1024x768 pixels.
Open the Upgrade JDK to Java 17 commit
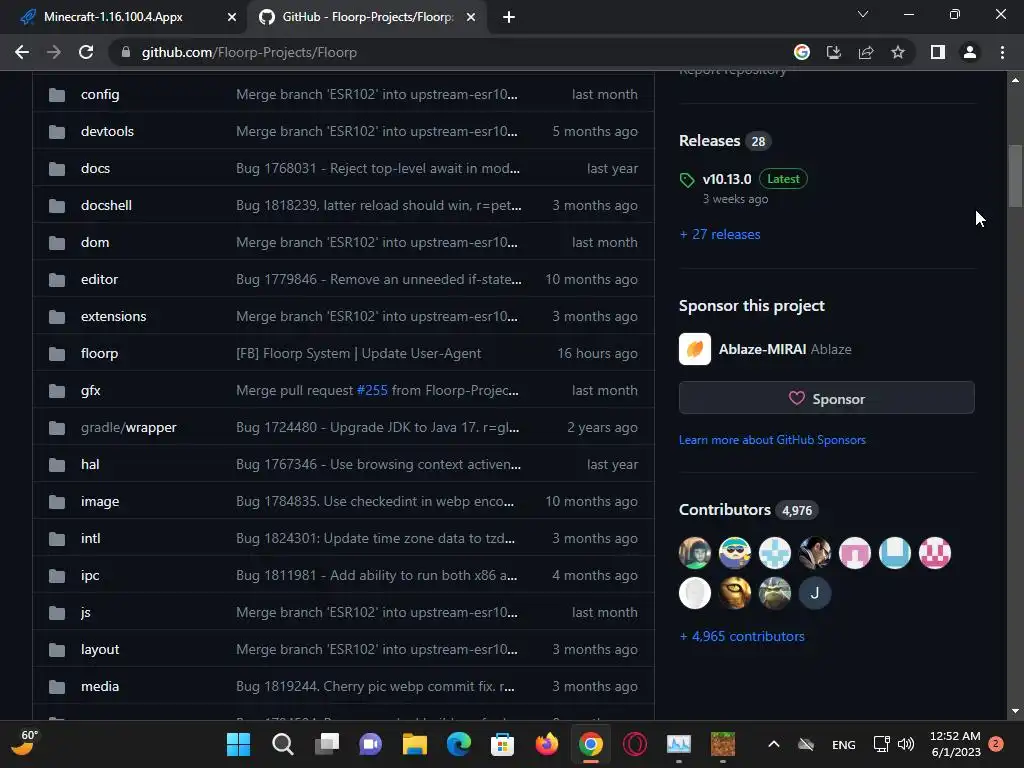click(x=377, y=427)
